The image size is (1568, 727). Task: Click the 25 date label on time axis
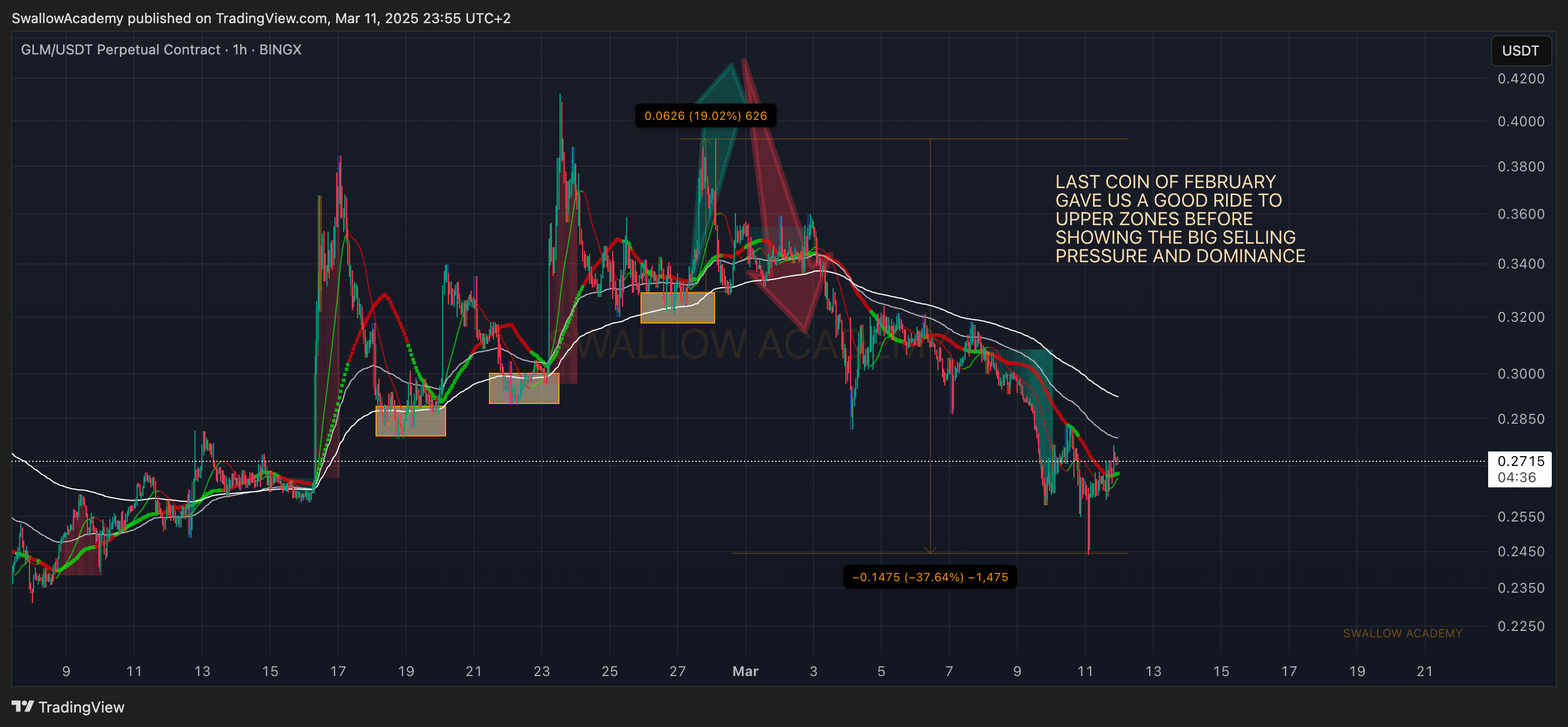[609, 671]
